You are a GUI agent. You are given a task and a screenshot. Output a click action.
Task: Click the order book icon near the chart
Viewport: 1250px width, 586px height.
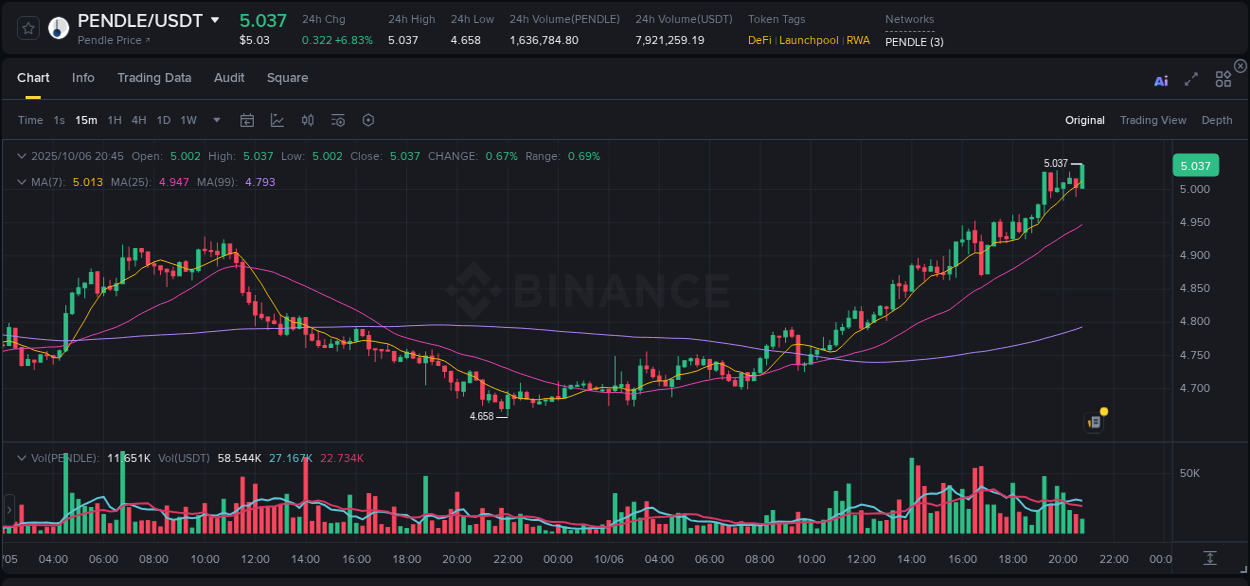(1093, 421)
